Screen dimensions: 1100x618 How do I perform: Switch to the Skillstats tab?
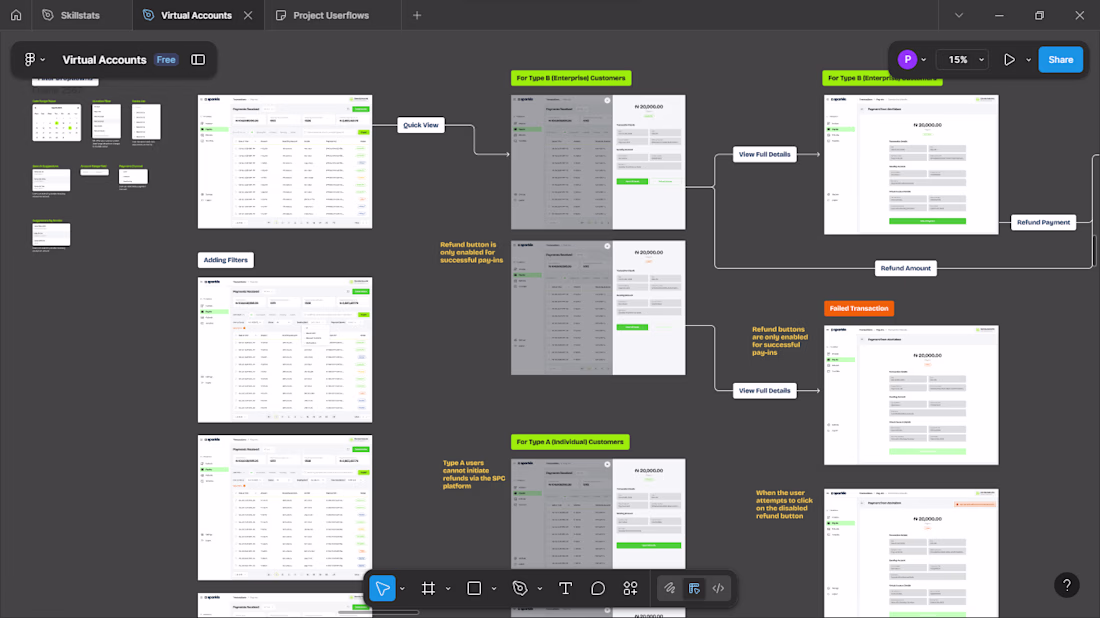(x=71, y=15)
